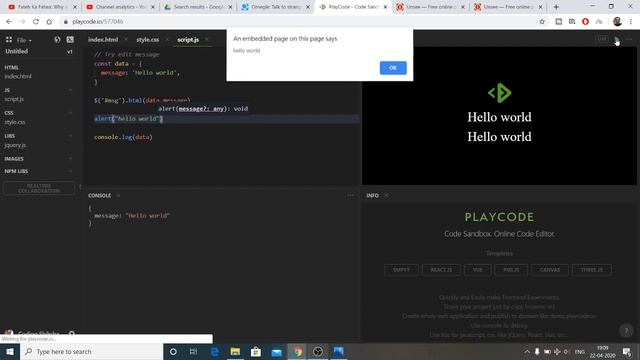640x360 pixels.
Task: Switch to the Search results browser tab
Action: click(x=198, y=7)
